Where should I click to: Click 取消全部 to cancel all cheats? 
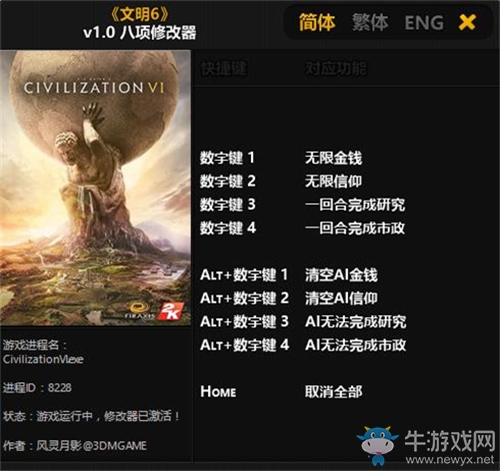click(333, 392)
